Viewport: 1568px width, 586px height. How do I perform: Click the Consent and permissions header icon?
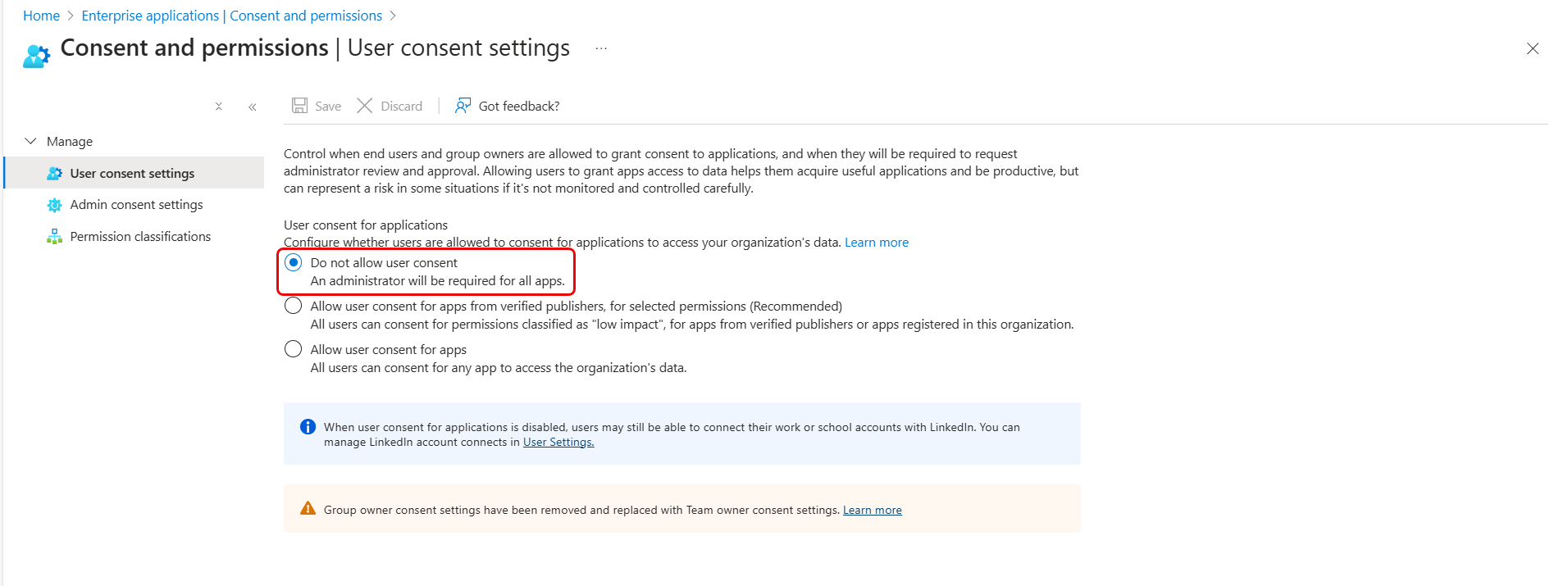pyautogui.click(x=36, y=57)
